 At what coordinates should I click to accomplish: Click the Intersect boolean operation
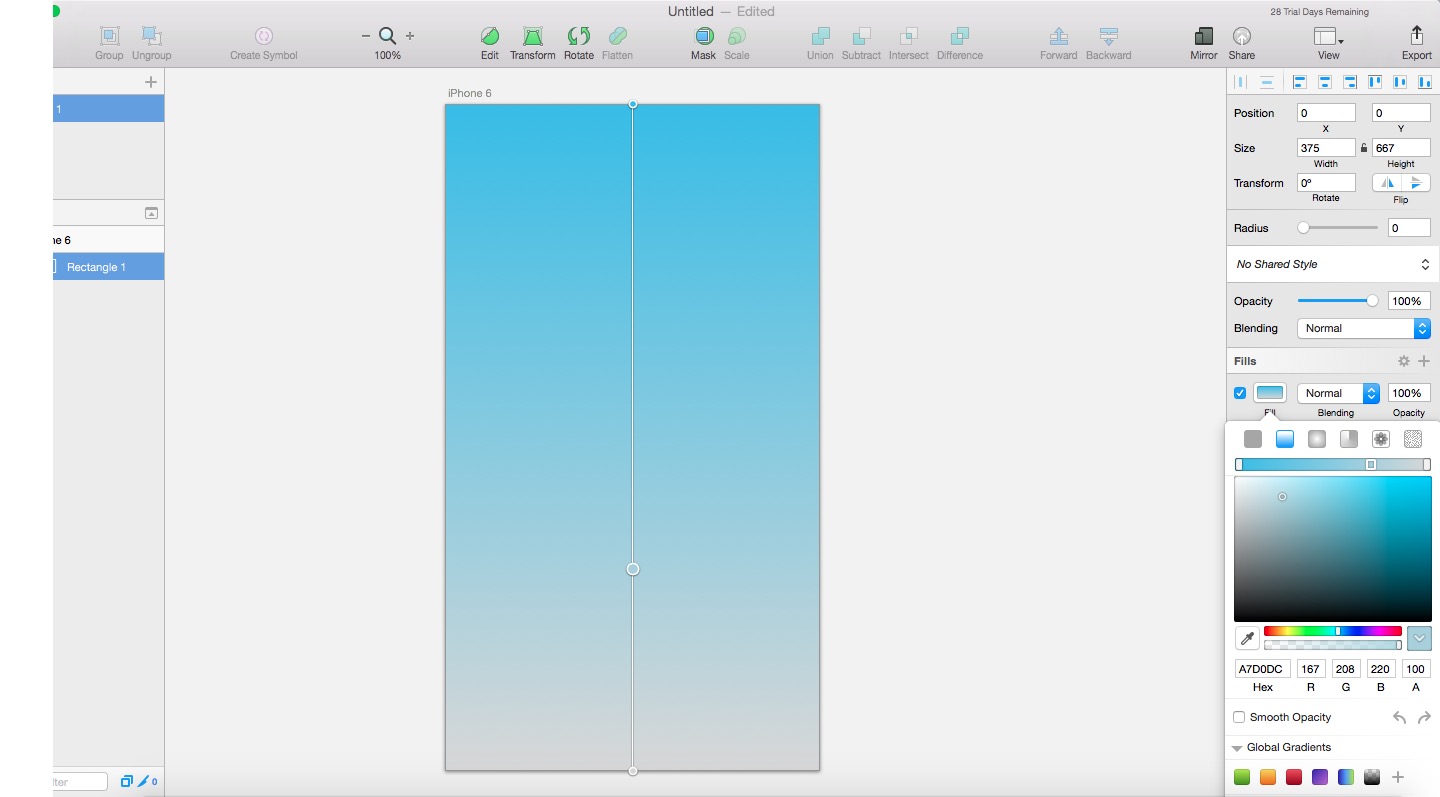909,37
